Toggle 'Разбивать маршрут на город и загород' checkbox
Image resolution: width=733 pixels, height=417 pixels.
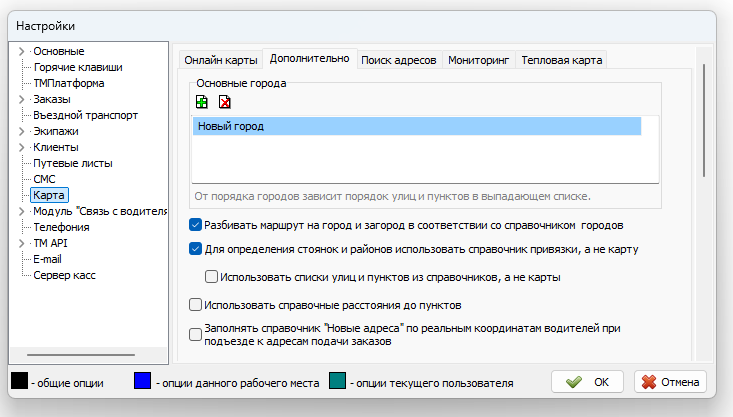point(195,225)
